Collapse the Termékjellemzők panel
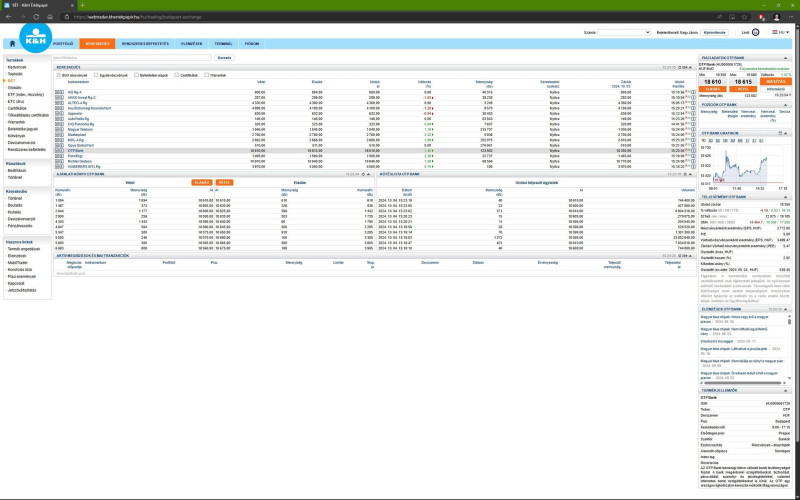This screenshot has height=500, width=800. pos(786,390)
